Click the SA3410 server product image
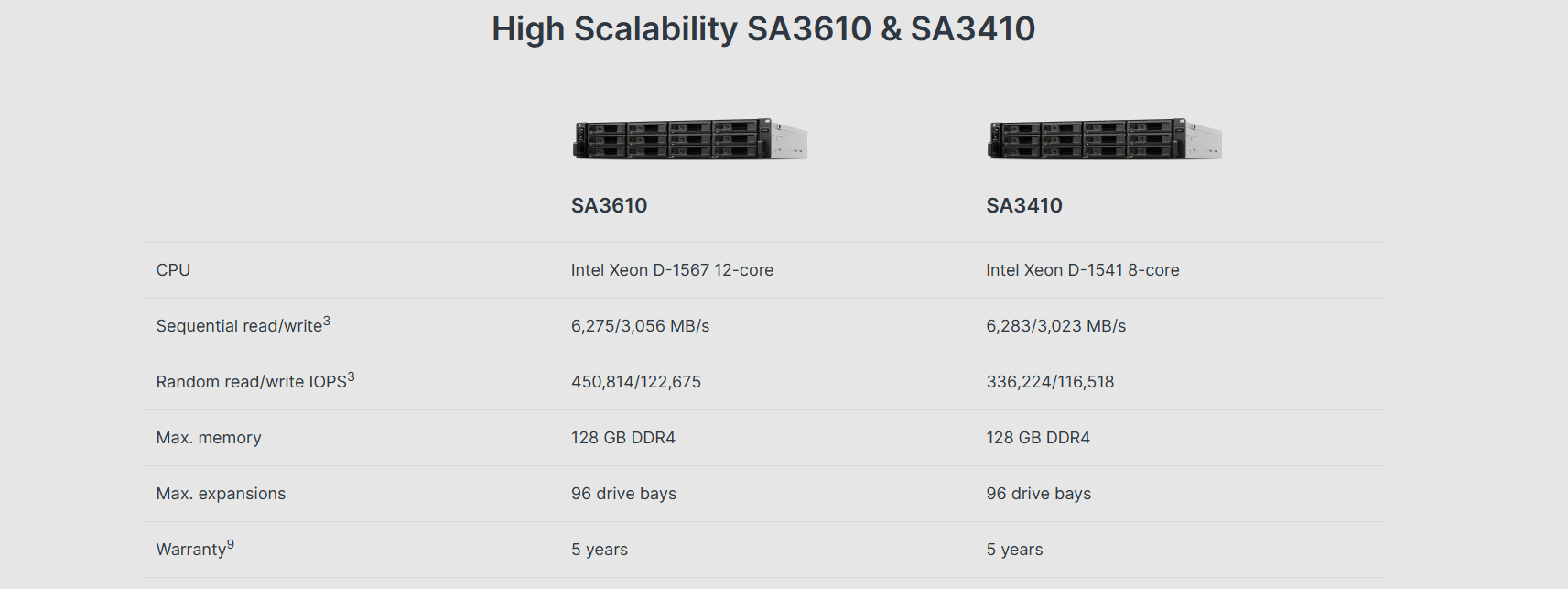This screenshot has width=1568, height=589. [1105, 139]
